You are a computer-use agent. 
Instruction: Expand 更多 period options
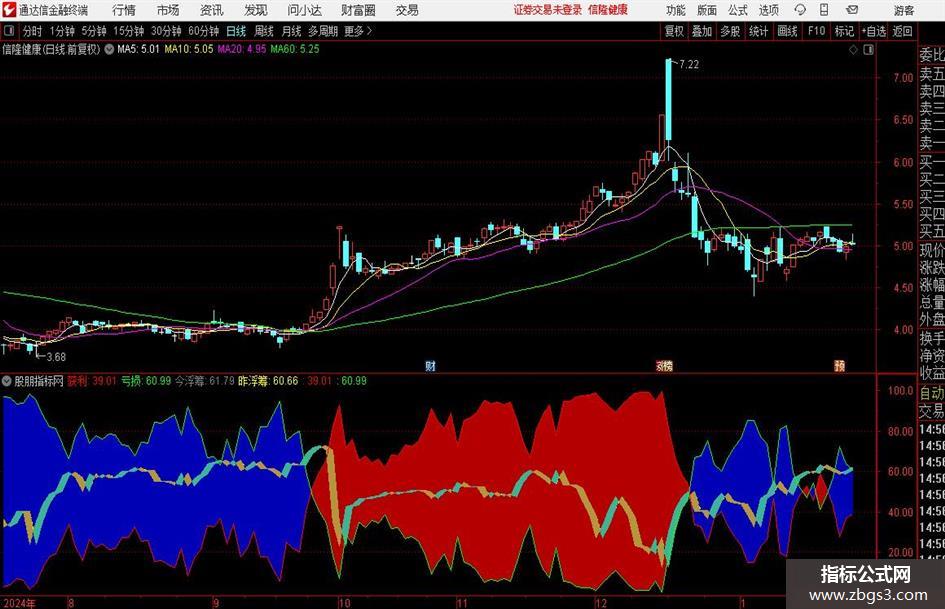[358, 31]
